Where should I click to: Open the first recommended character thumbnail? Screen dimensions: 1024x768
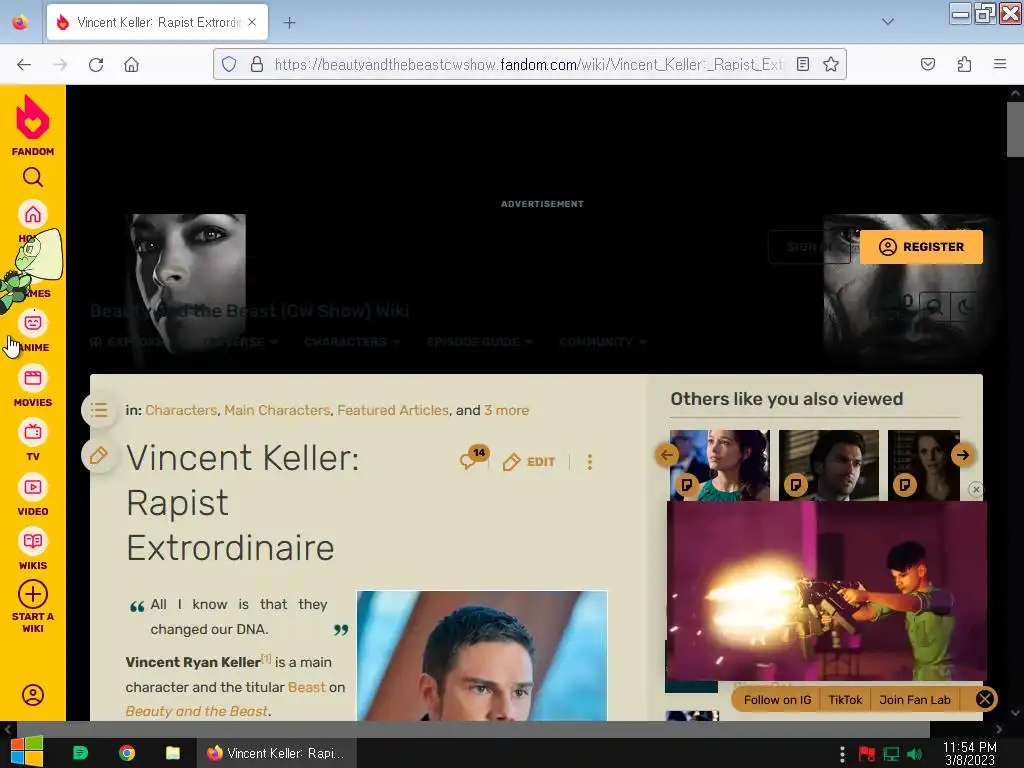click(x=720, y=465)
